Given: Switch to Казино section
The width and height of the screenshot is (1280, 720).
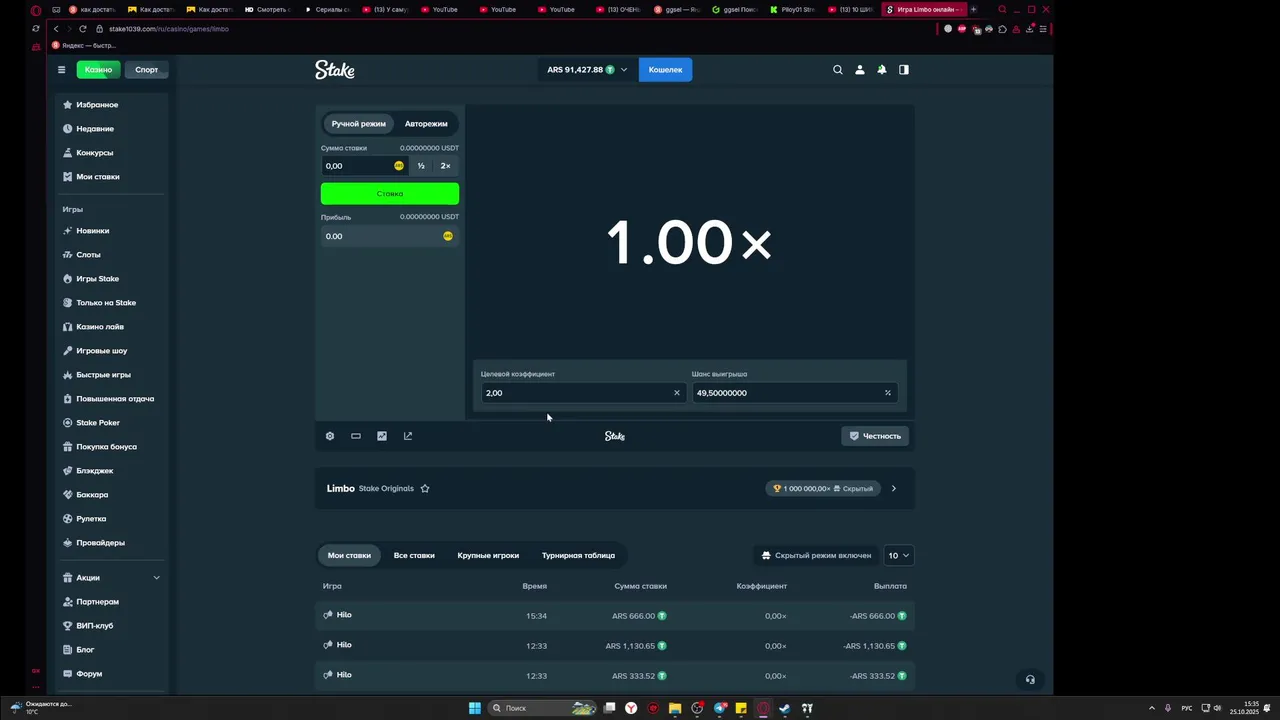Looking at the screenshot, I should click(98, 70).
